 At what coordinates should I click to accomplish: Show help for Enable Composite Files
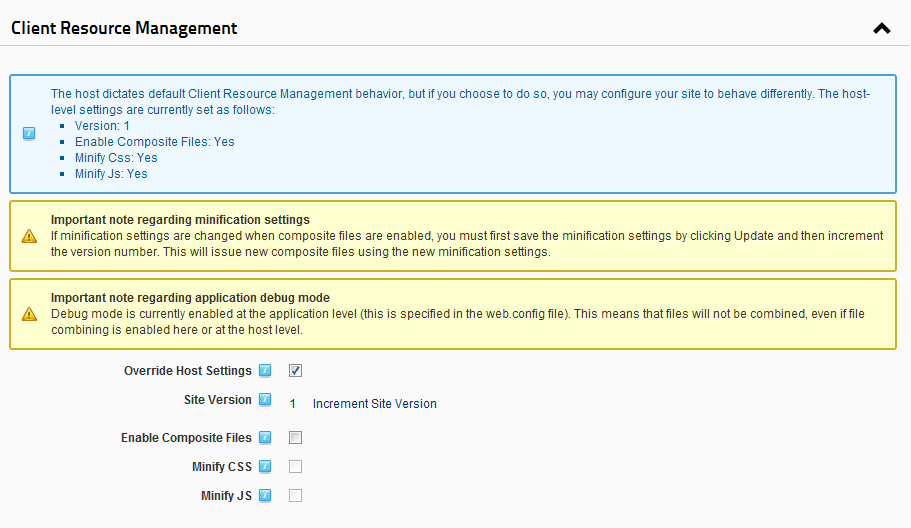(265, 437)
